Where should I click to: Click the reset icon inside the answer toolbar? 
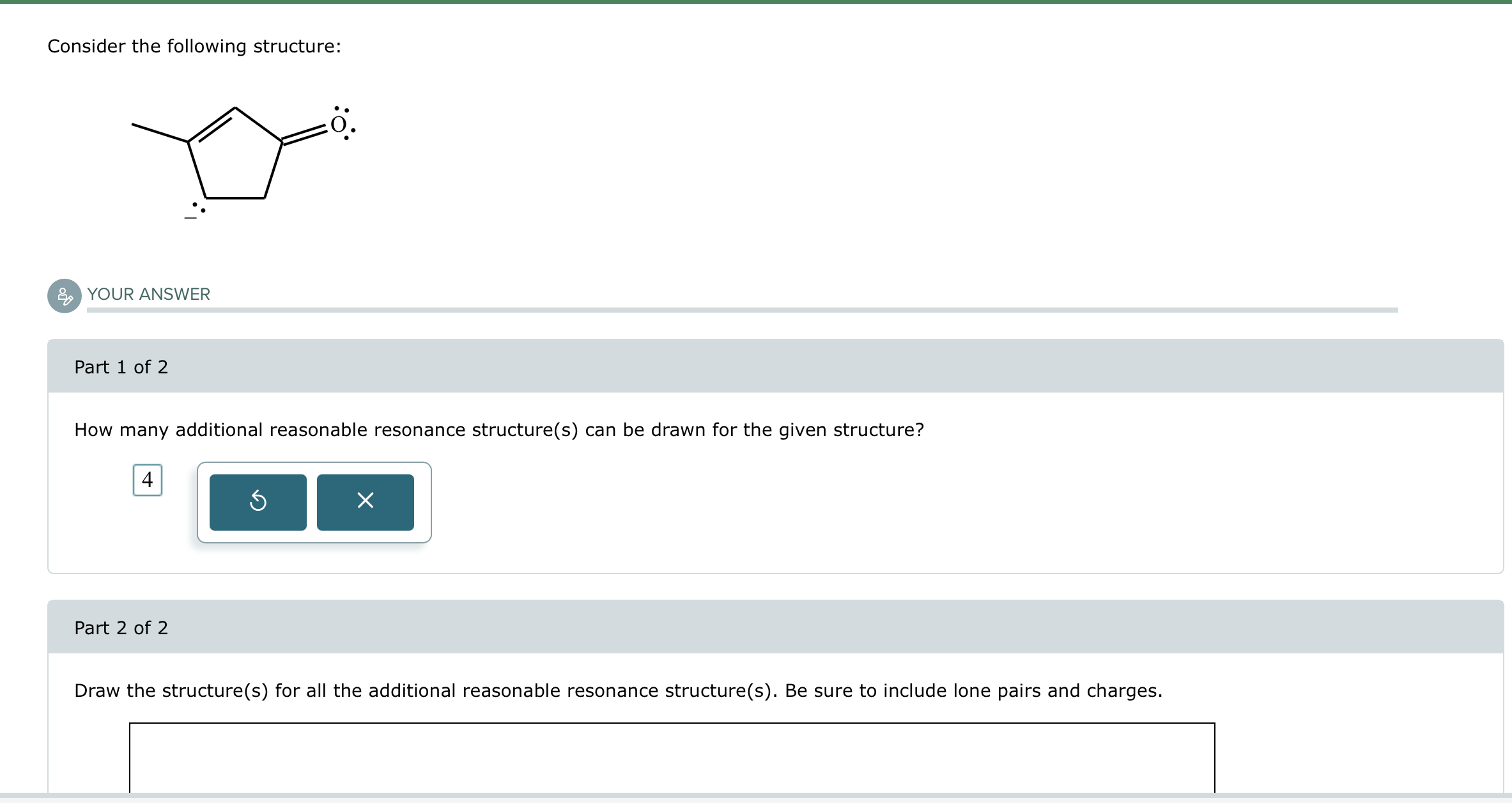coord(257,503)
